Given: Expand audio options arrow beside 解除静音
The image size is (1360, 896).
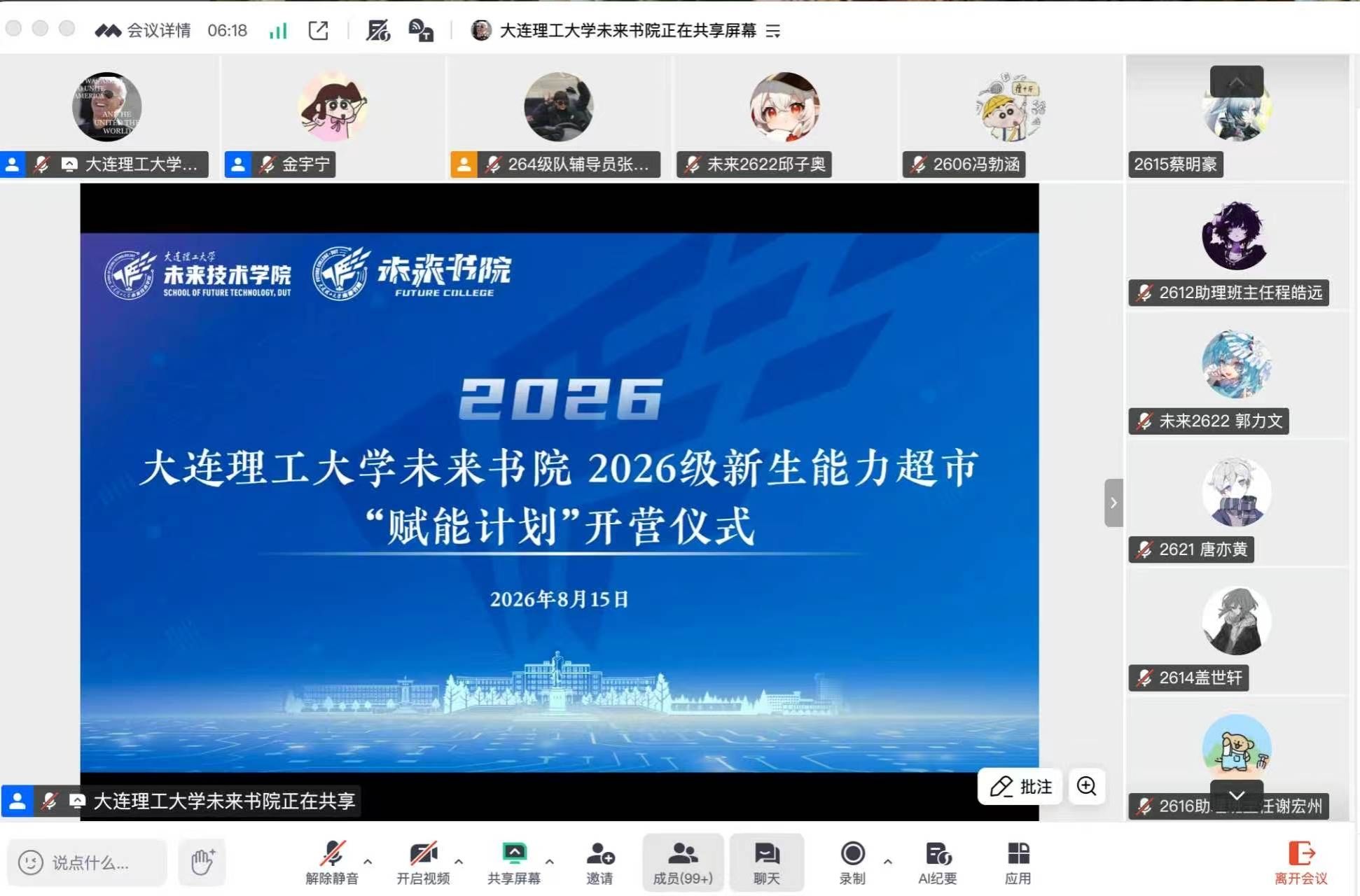Looking at the screenshot, I should [368, 861].
